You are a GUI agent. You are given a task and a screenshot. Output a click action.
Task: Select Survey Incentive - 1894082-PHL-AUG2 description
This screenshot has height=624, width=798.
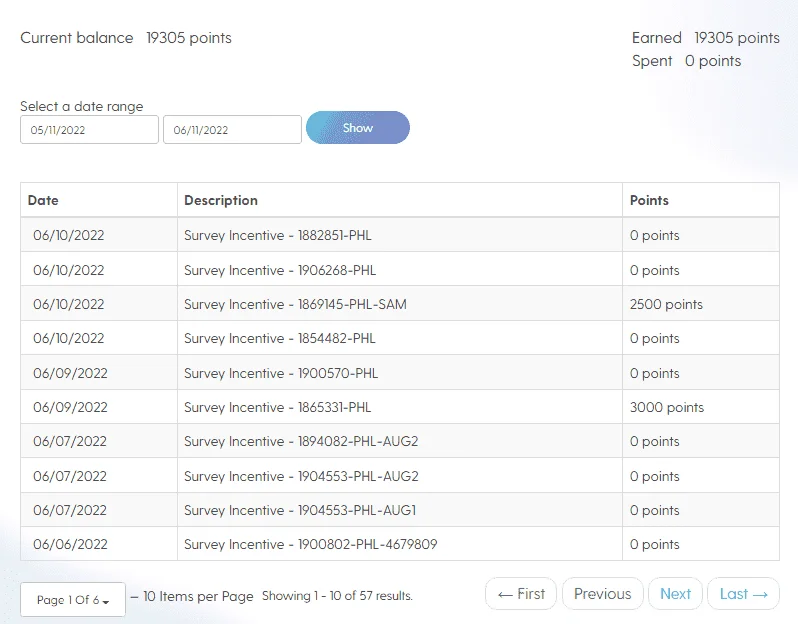[x=301, y=441]
